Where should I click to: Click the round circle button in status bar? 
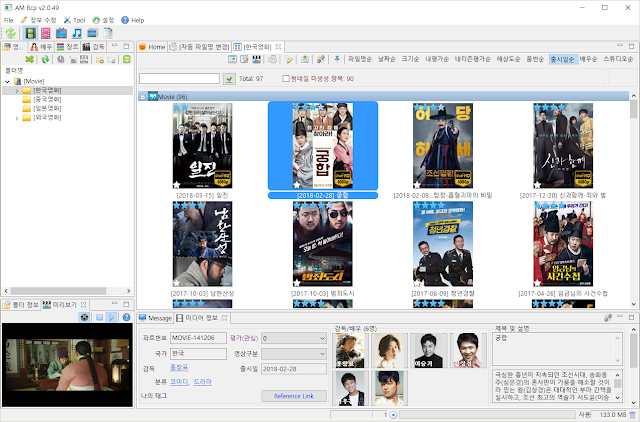(393, 415)
